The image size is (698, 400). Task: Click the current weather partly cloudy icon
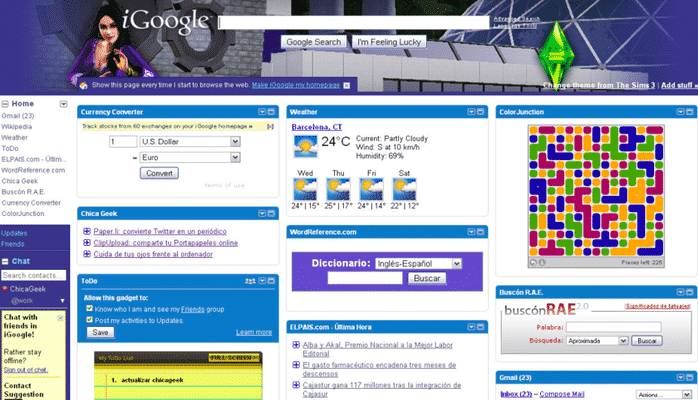click(305, 145)
